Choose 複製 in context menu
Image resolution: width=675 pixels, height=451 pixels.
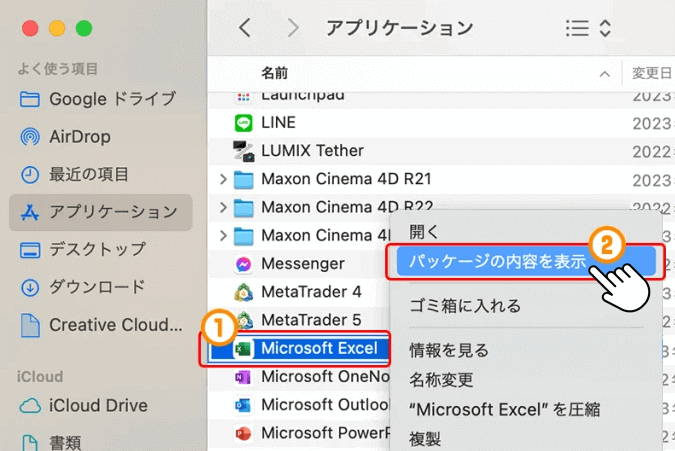pos(425,439)
